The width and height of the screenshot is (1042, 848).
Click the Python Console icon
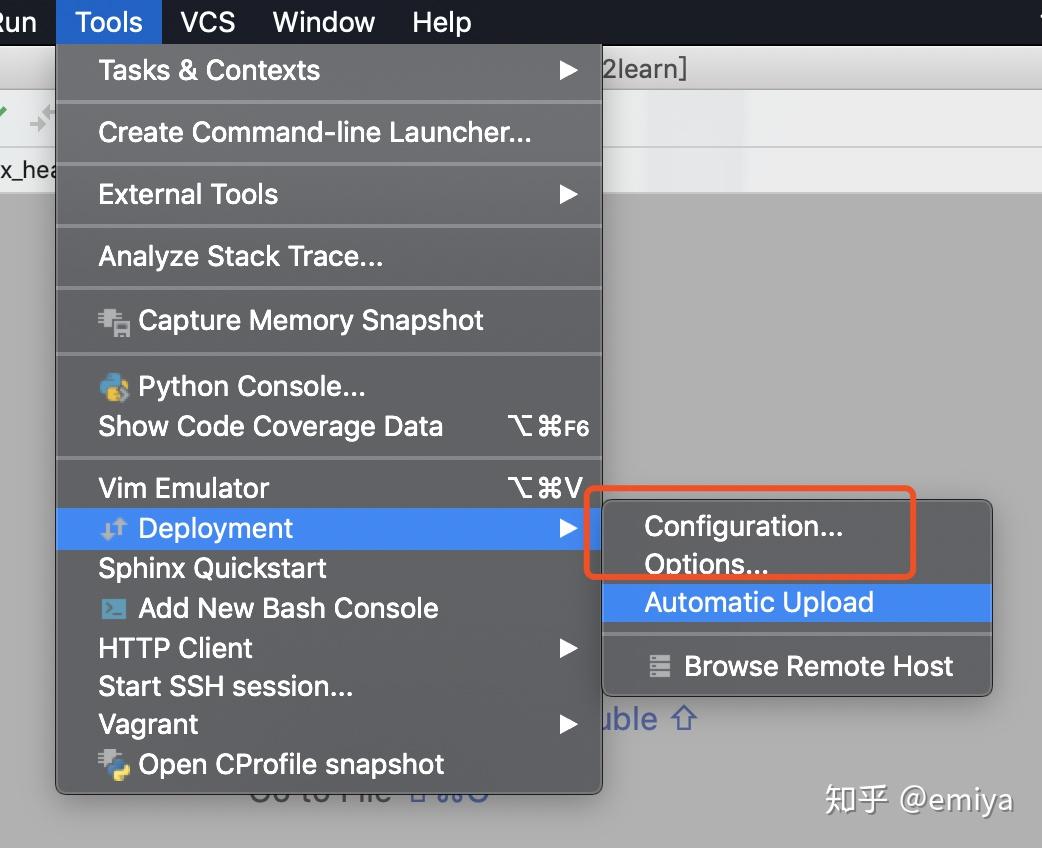[114, 386]
